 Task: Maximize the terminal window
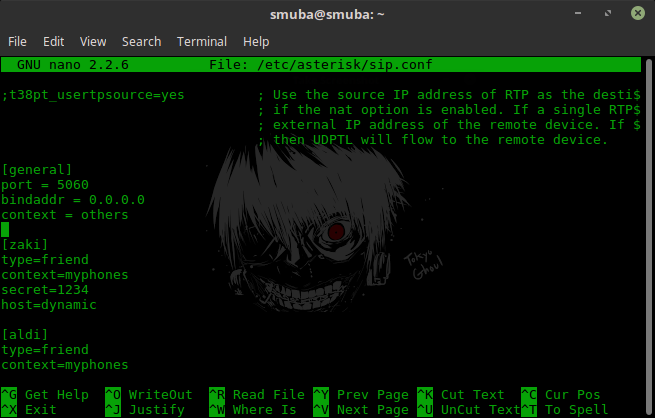[608, 13]
